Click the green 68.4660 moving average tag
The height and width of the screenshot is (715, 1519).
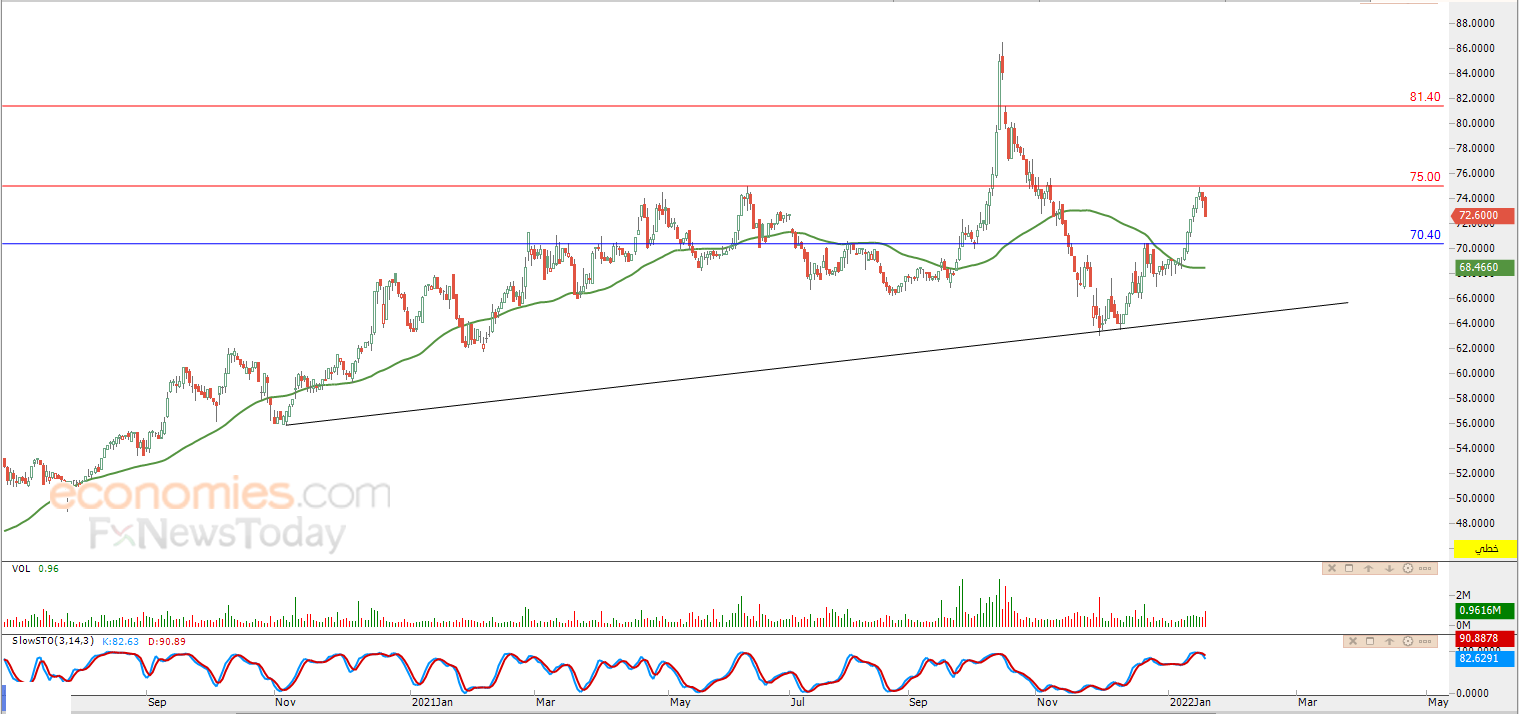click(x=1483, y=268)
